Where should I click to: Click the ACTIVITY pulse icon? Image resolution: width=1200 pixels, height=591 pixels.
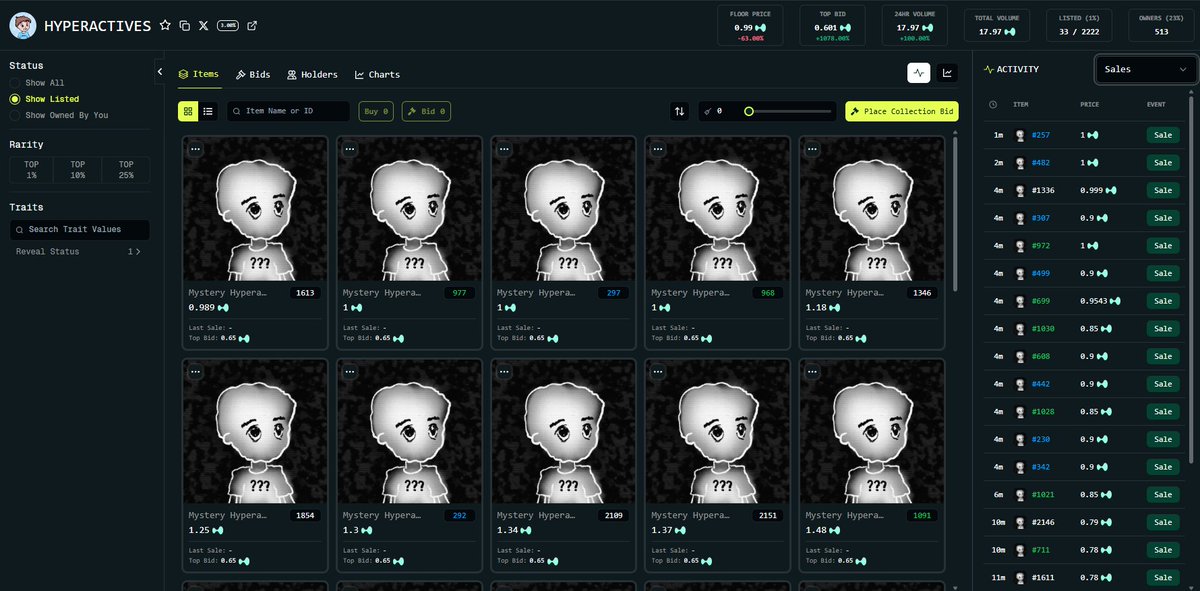989,70
